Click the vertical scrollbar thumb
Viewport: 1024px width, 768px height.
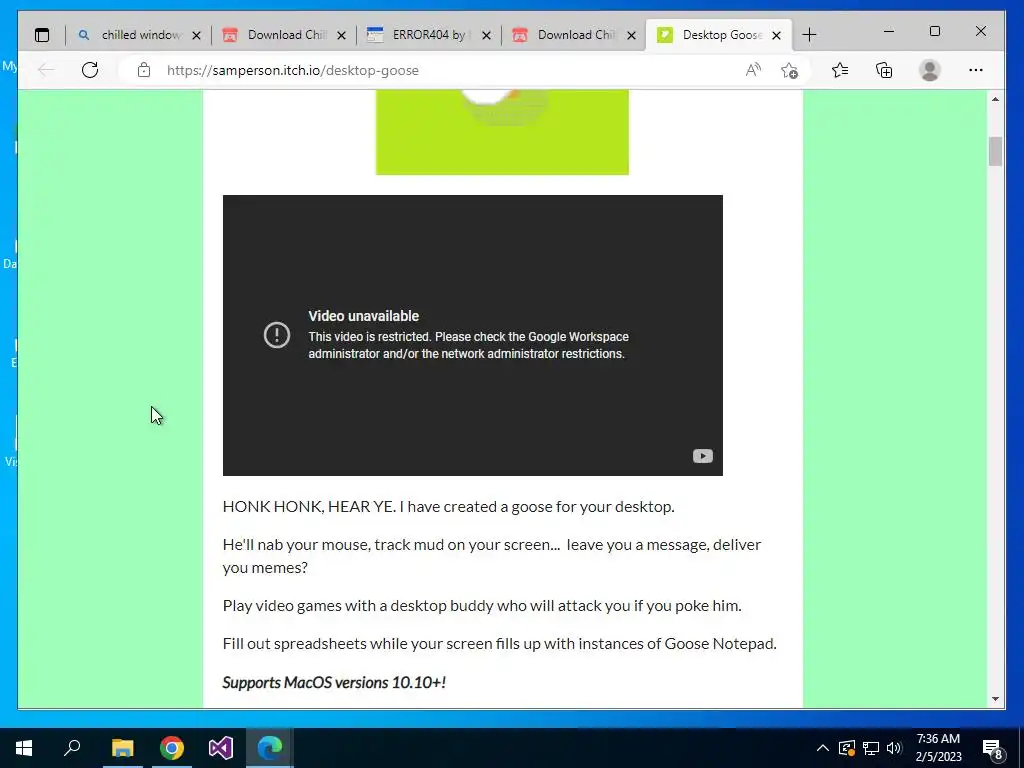995,152
